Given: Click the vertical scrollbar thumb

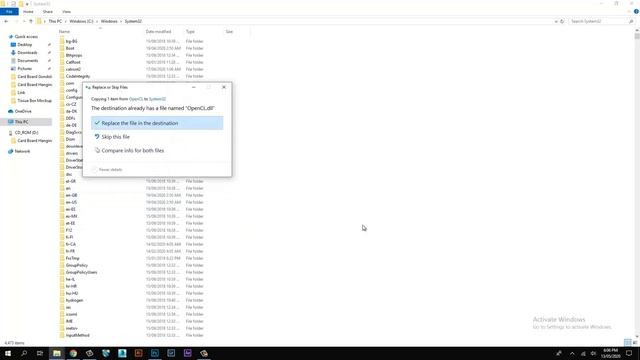Looking at the screenshot, I should [x=637, y=36].
